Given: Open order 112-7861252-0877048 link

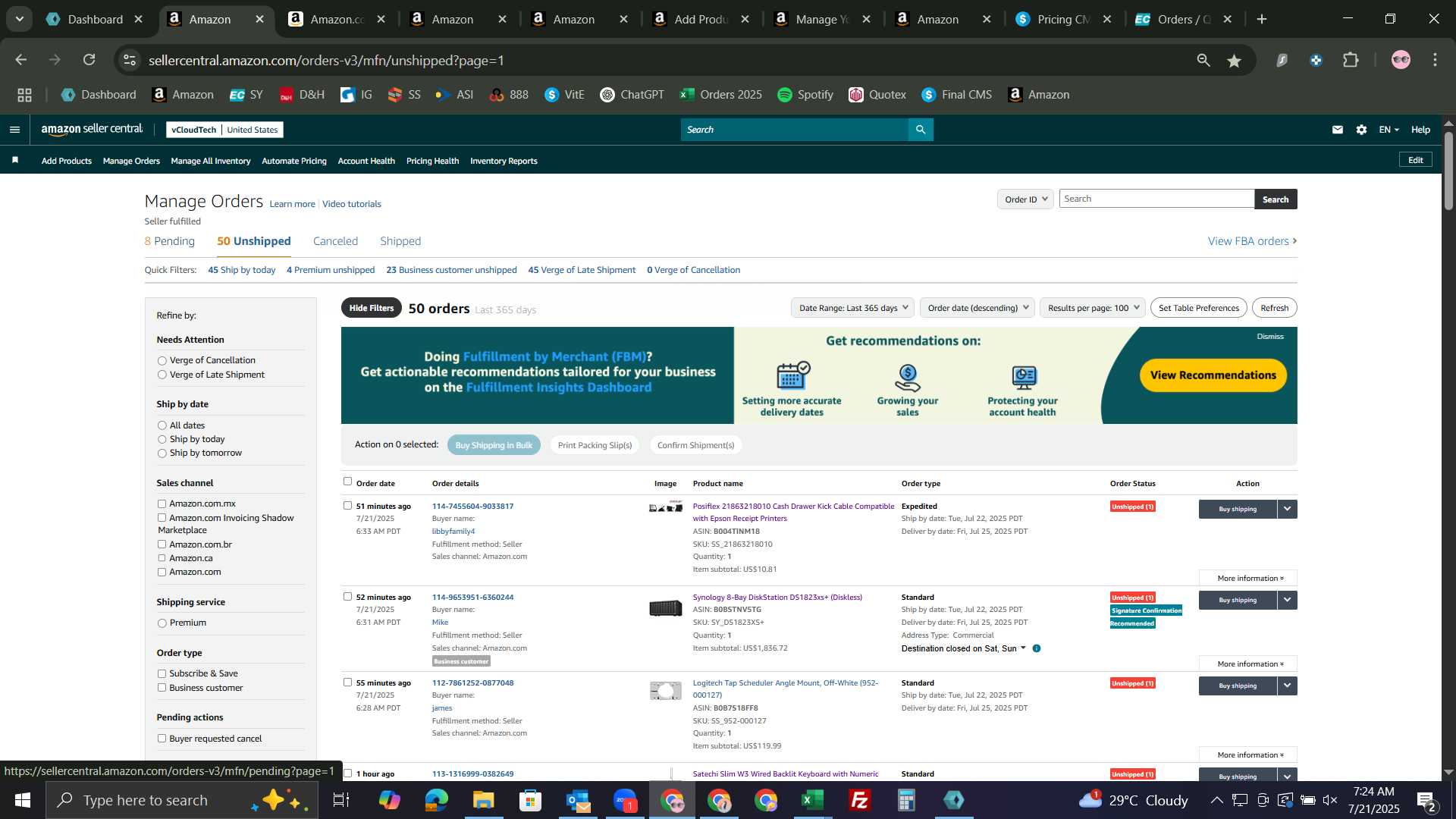Looking at the screenshot, I should (x=472, y=683).
